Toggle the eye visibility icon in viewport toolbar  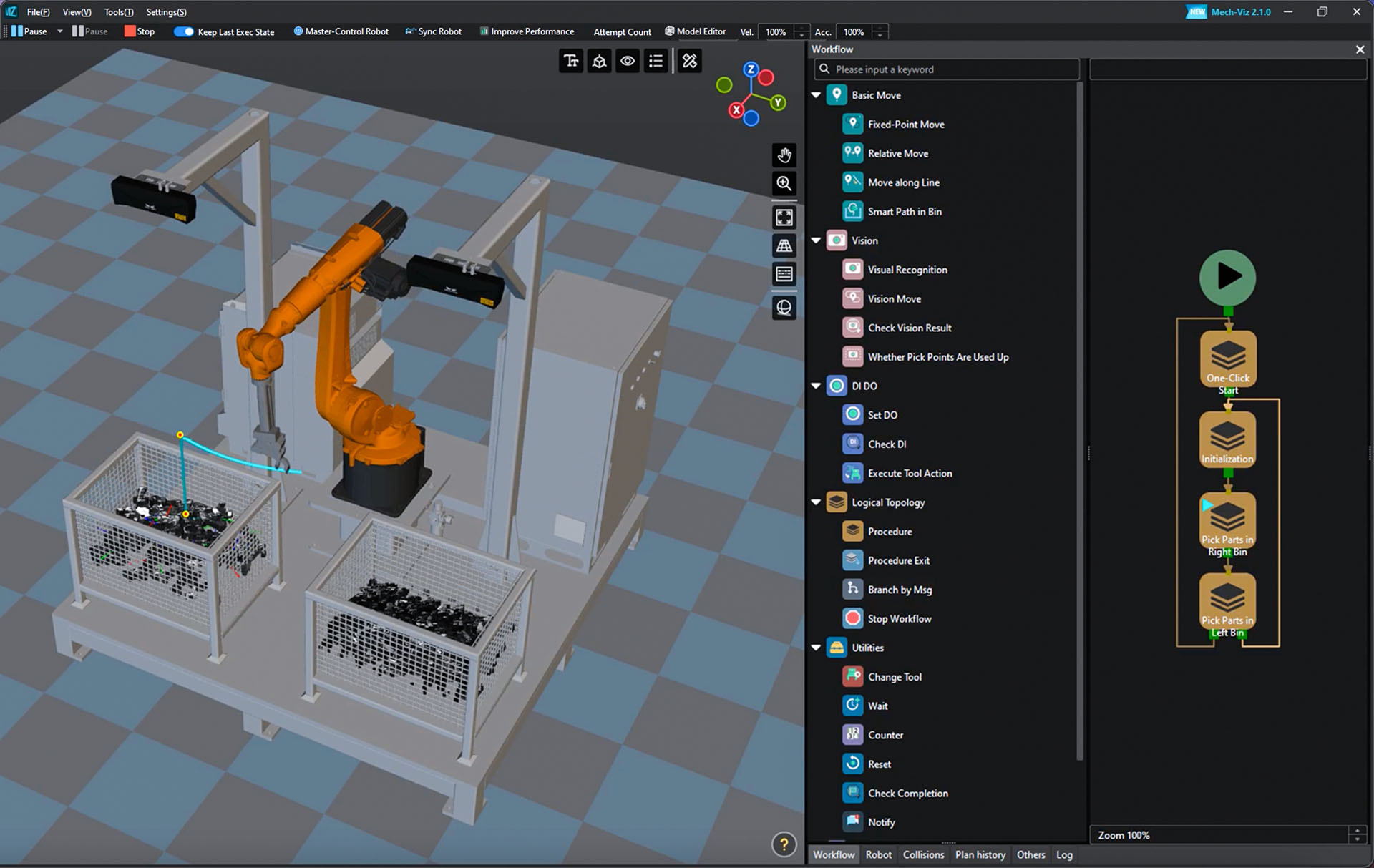click(x=628, y=61)
